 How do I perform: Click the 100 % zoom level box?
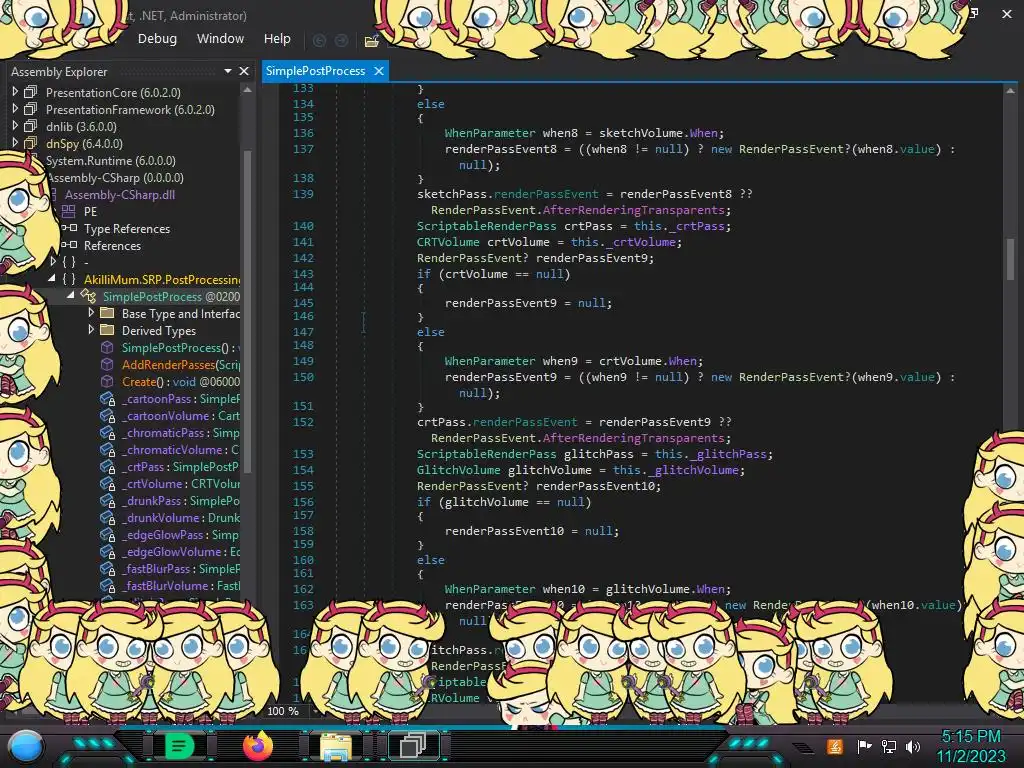click(x=283, y=711)
